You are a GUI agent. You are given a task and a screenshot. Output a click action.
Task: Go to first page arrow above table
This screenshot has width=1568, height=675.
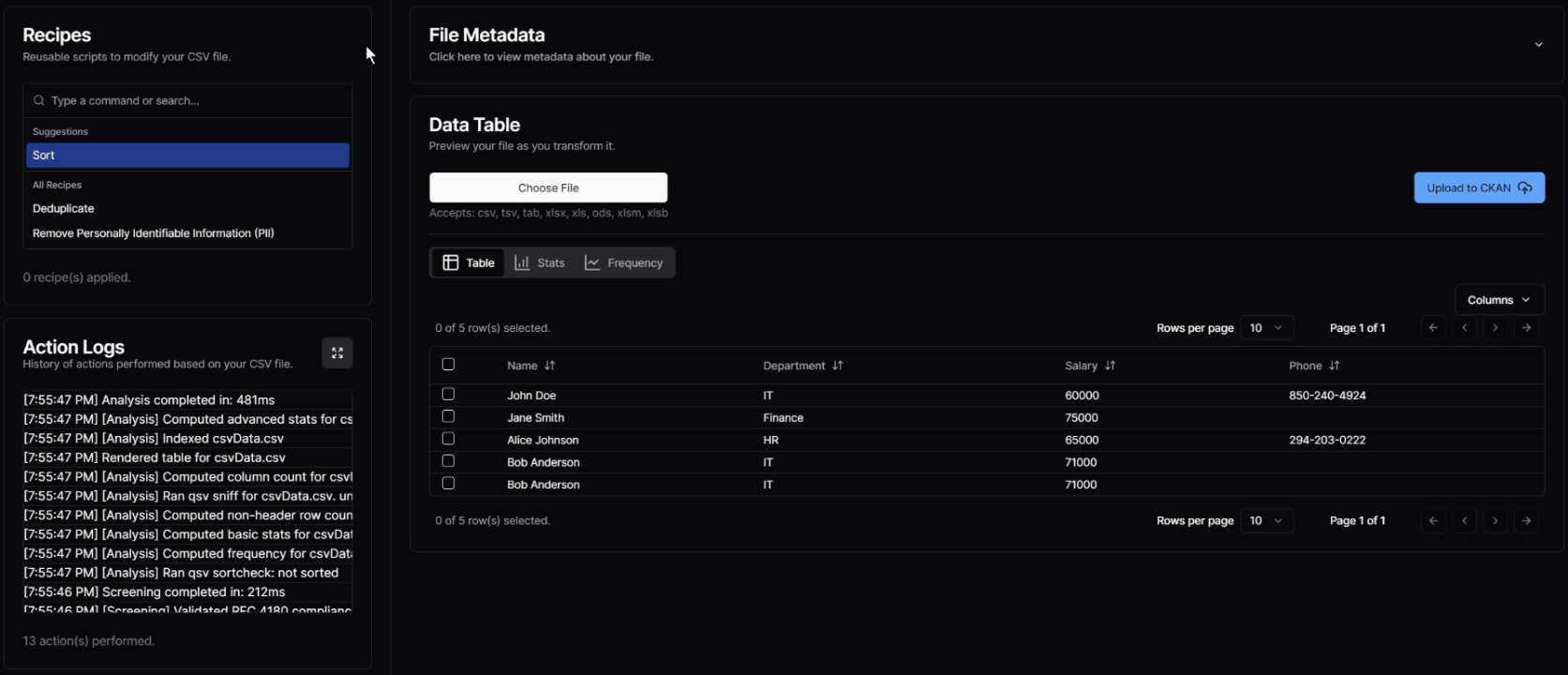click(x=1433, y=327)
